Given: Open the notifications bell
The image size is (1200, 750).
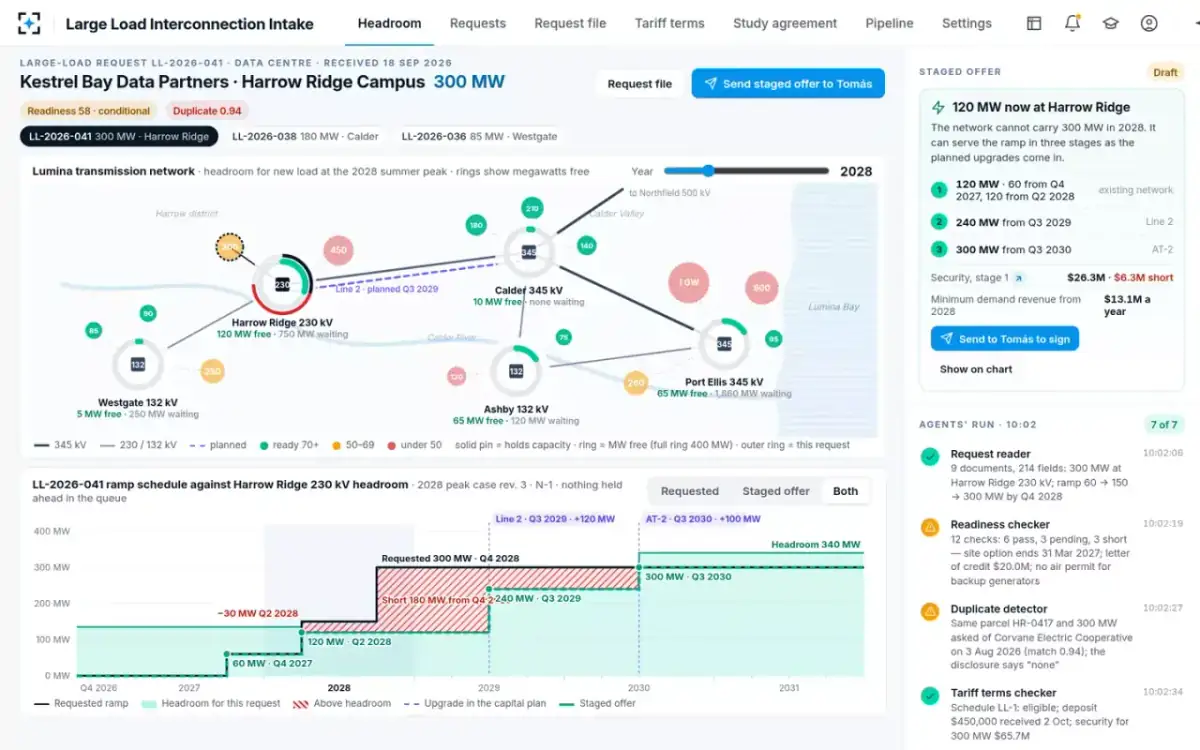Looking at the screenshot, I should point(1072,23).
